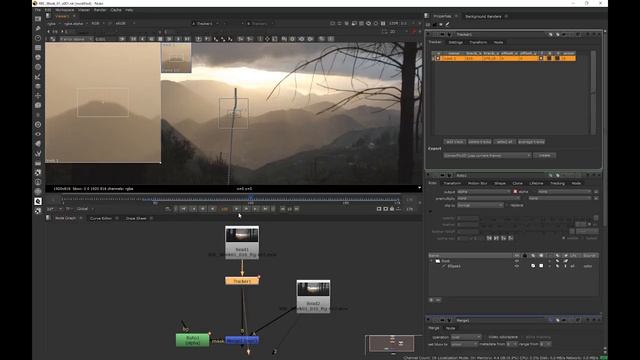
Task: Open the Keyer nodes toolbar menu
Action: pyautogui.click(x=38, y=77)
